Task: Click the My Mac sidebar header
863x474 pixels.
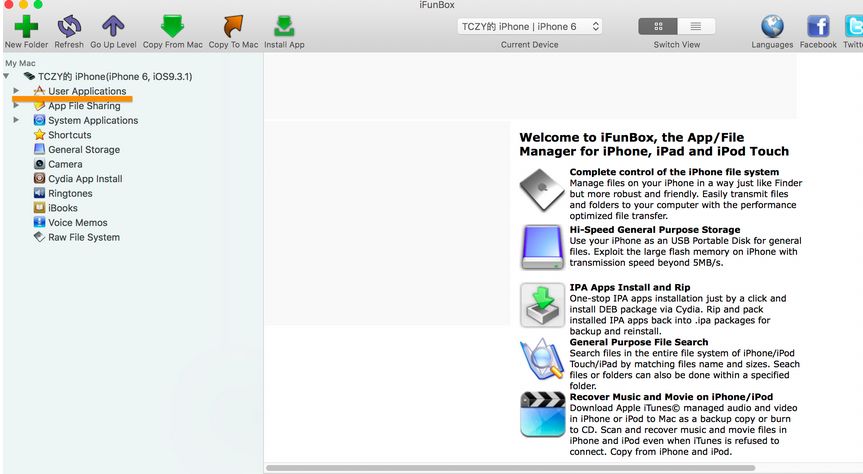Action: coord(20,63)
